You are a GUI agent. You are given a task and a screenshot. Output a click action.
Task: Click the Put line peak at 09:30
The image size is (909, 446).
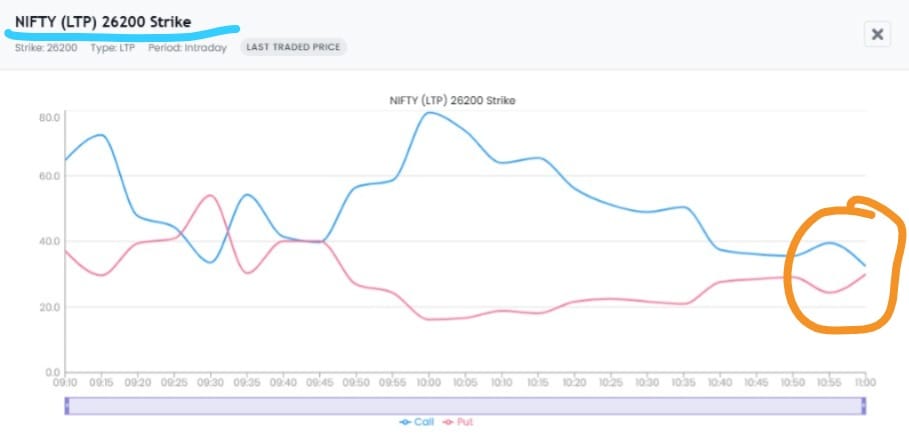coord(211,195)
